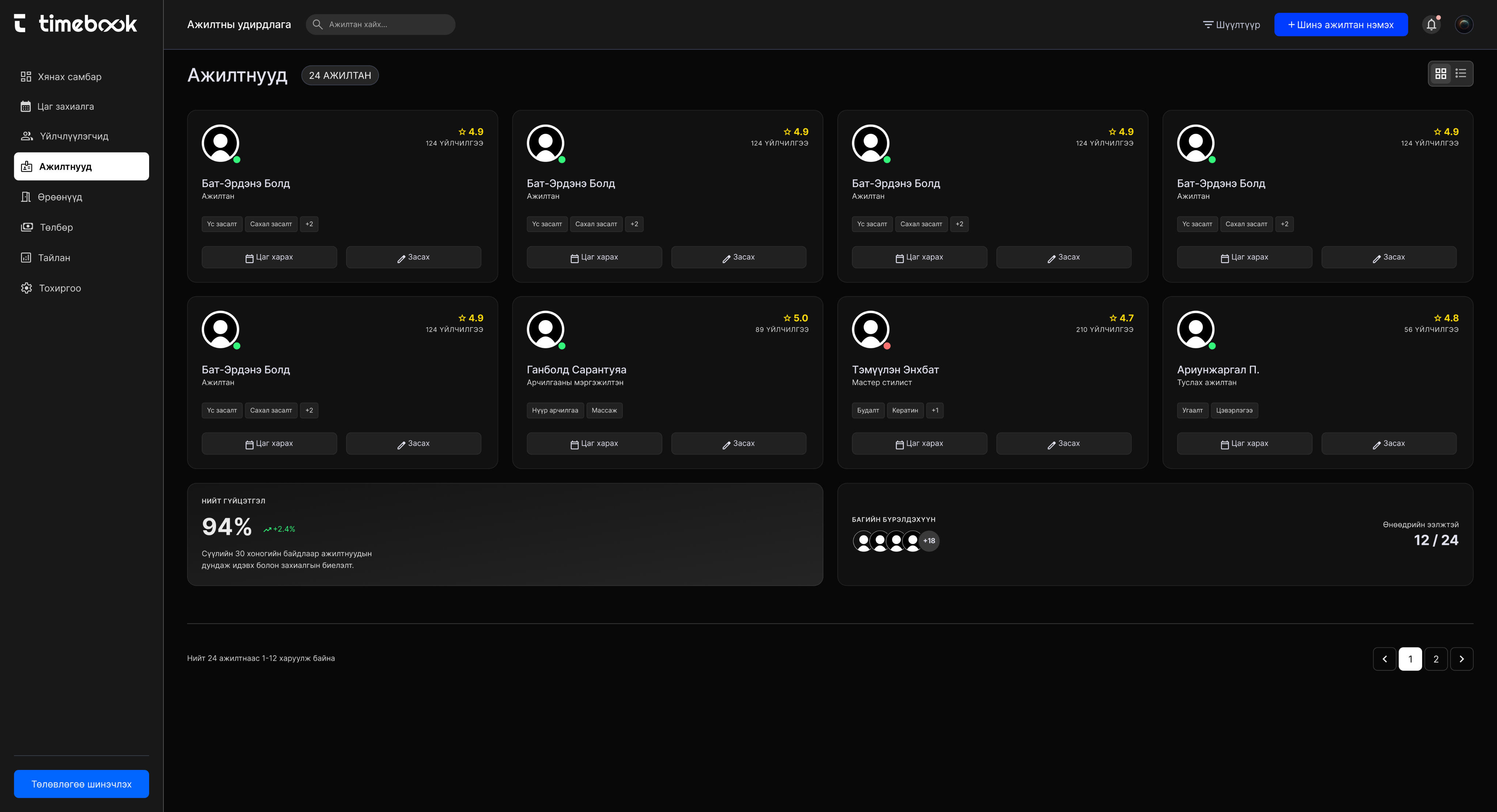Screen dimensions: 1497x812
Task: Click the Кератин tag
Action: [x=905, y=410]
